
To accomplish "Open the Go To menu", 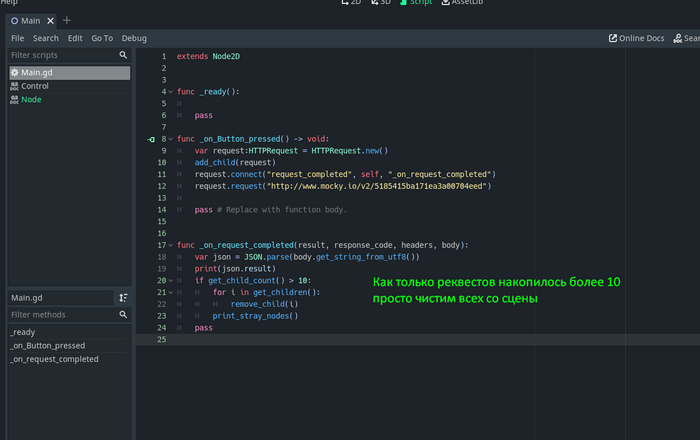I will pyautogui.click(x=102, y=38).
